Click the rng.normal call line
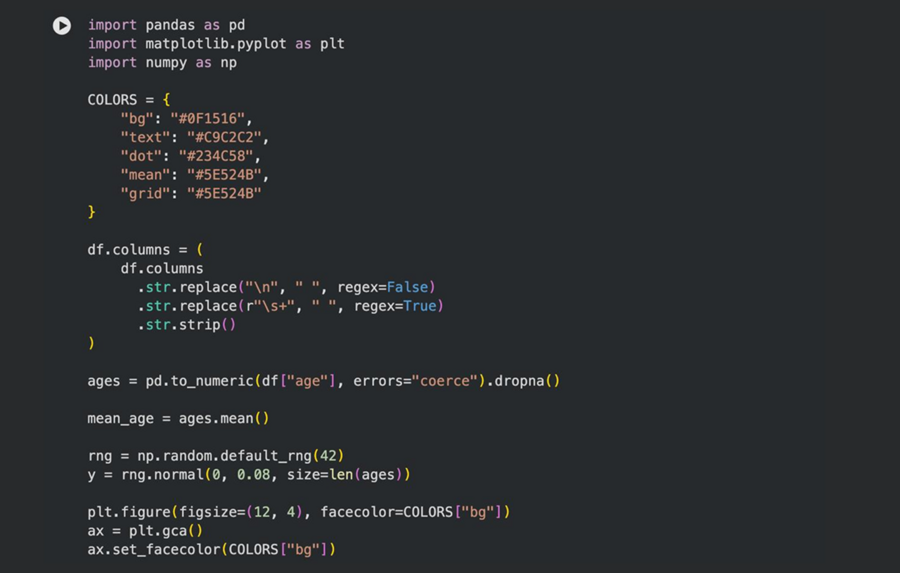 click(x=249, y=474)
